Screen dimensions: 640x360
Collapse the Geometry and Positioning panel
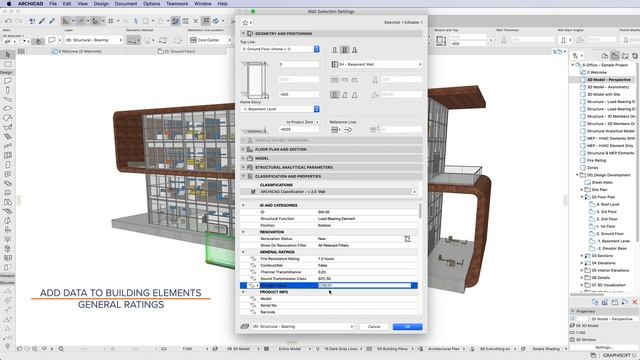pos(243,33)
